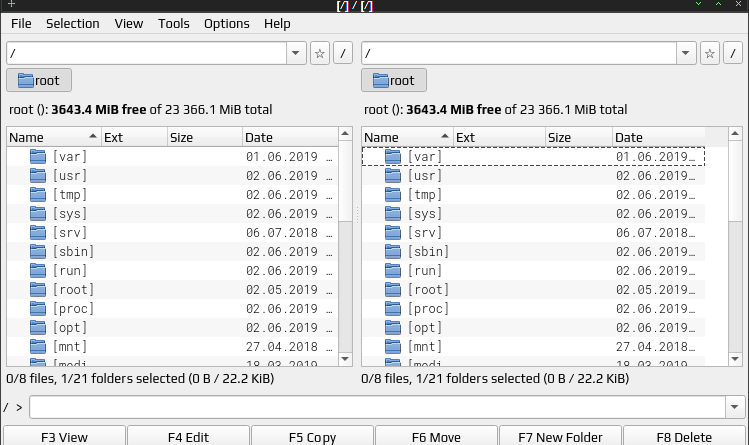The image size is (749, 445).
Task: Select the [proc] folder in right panel
Action: click(x=428, y=309)
